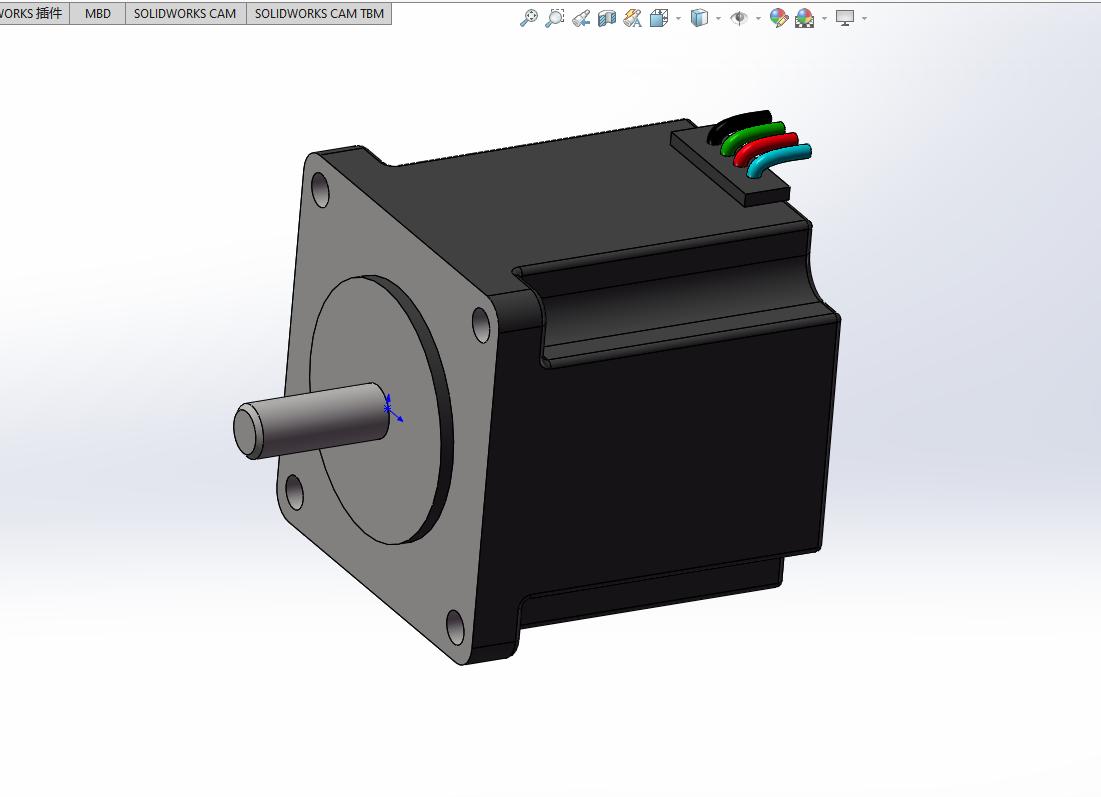Select the red wire on the motor

coord(765,146)
